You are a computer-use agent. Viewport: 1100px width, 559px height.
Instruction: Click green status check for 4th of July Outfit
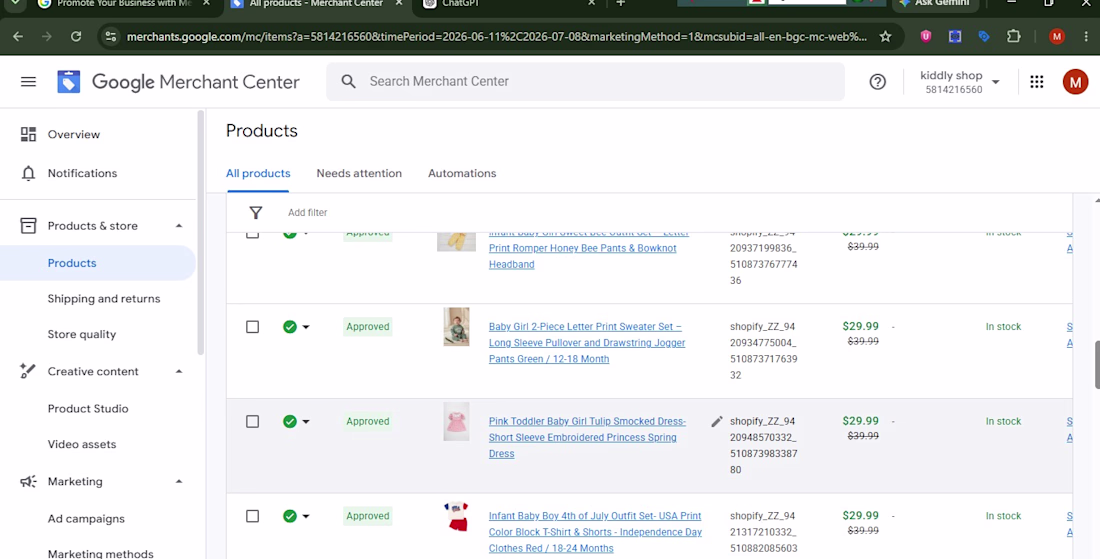290,516
